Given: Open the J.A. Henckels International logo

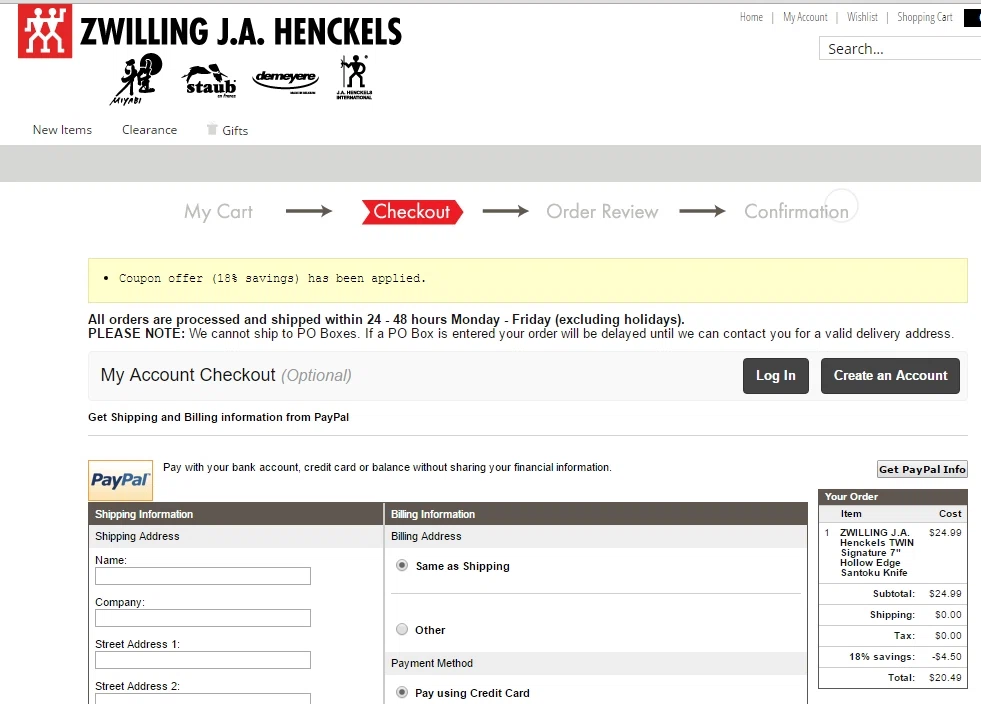Looking at the screenshot, I should [x=354, y=78].
